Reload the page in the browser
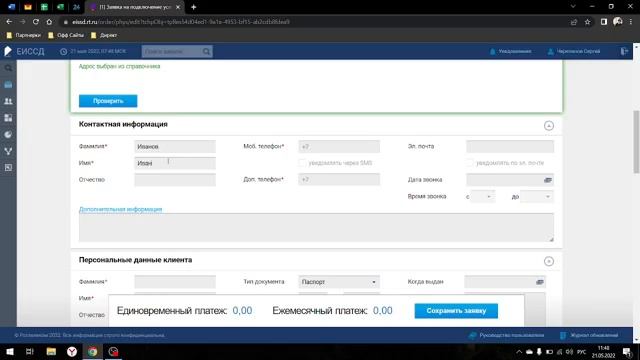The width and height of the screenshot is (640, 360). tap(36, 22)
